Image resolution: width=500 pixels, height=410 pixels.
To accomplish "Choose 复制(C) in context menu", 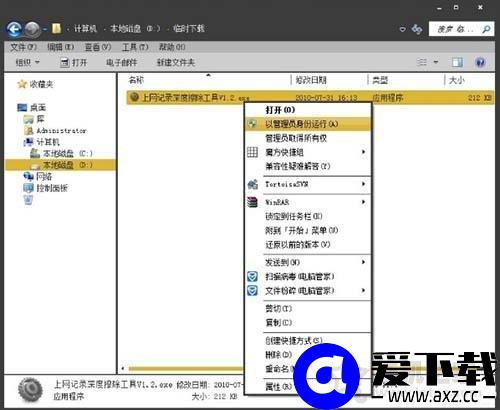I will click(x=308, y=323).
